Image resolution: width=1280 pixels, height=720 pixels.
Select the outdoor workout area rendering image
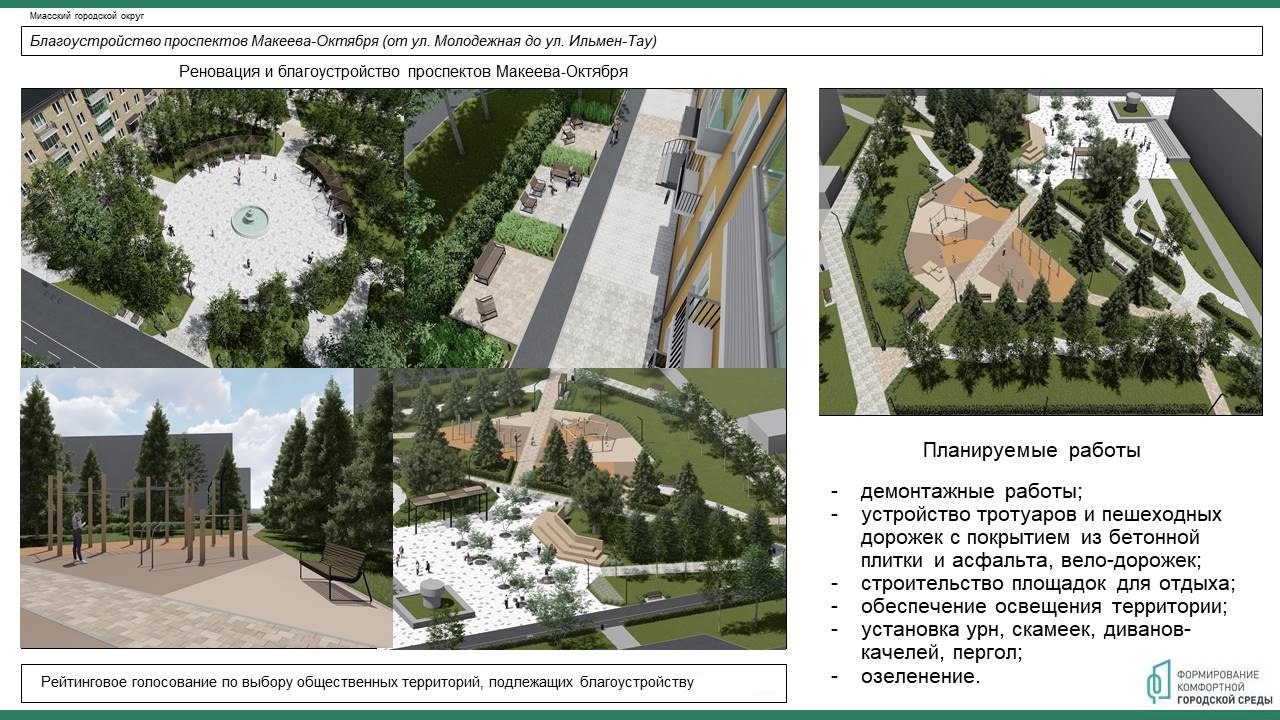205,508
